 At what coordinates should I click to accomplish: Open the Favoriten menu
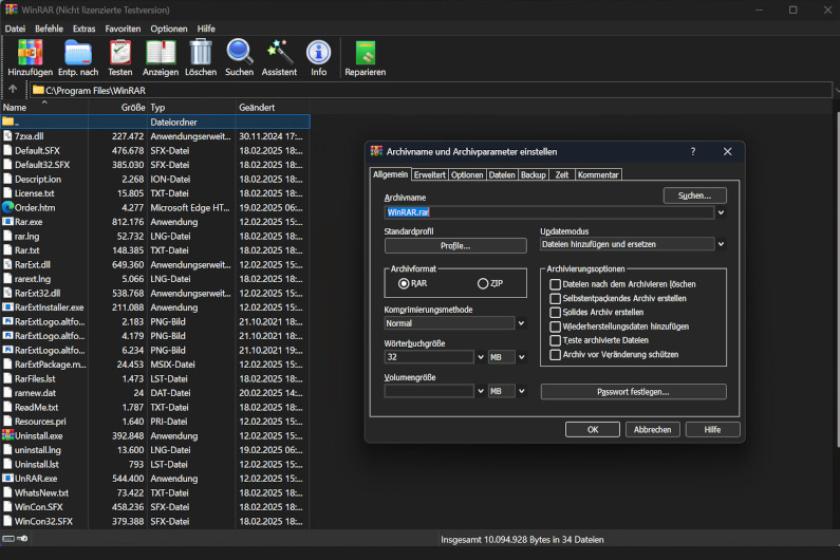click(123, 28)
